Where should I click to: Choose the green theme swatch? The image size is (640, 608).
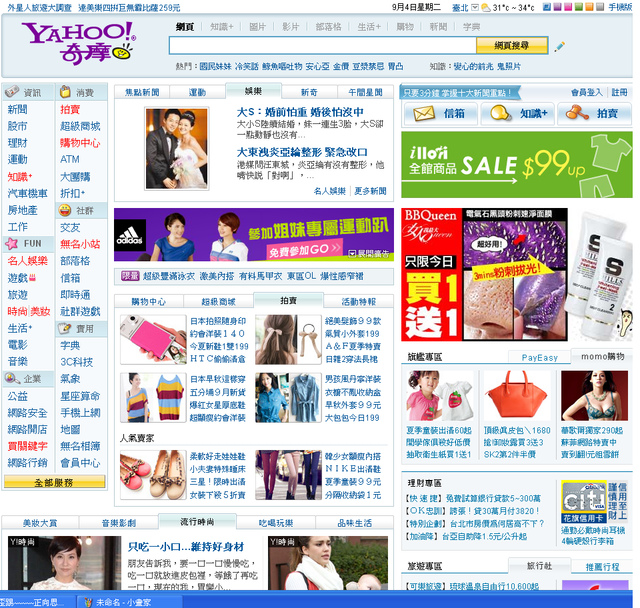578,7
